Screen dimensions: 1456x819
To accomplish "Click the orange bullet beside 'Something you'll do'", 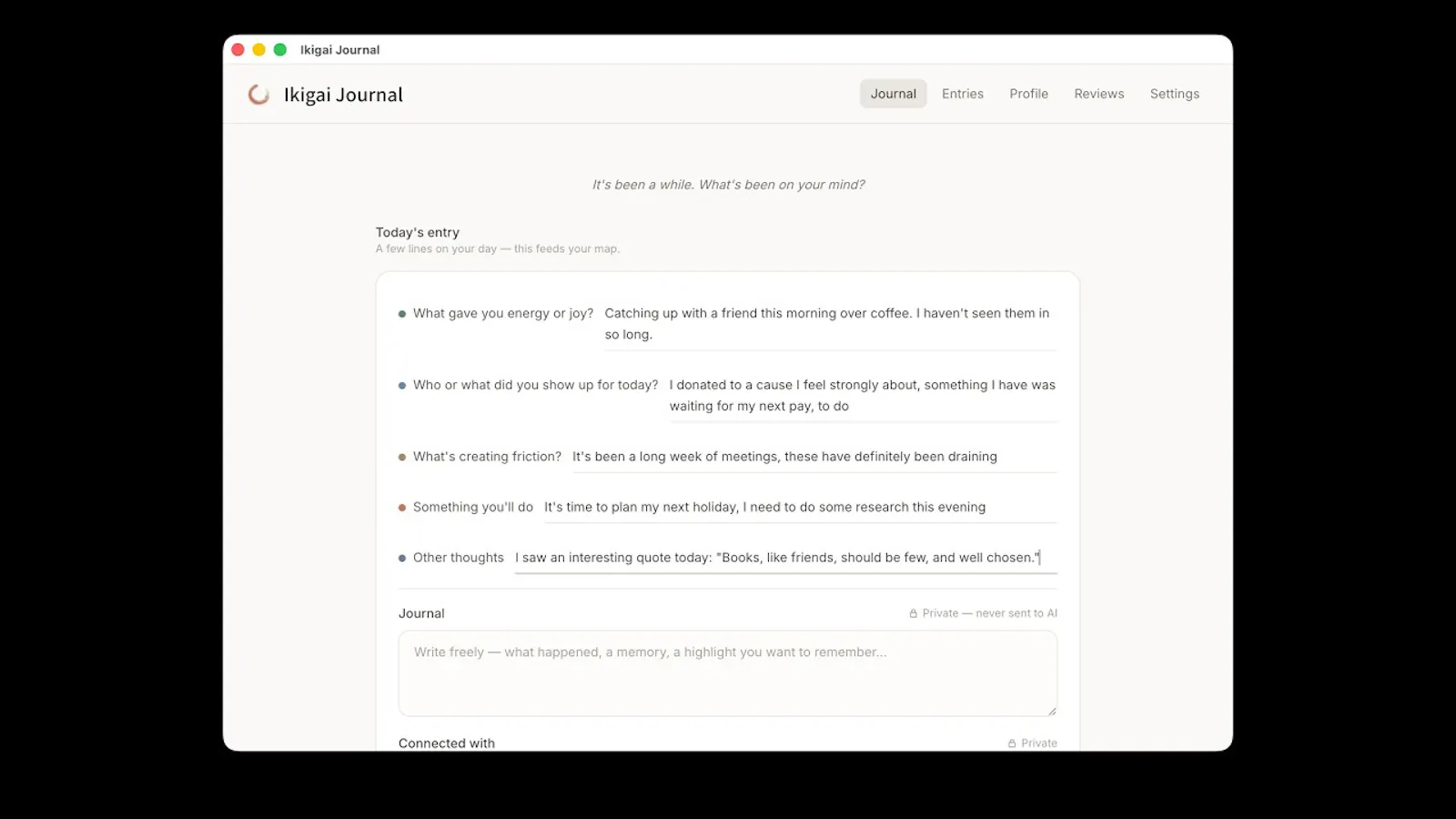I will pos(402,508).
